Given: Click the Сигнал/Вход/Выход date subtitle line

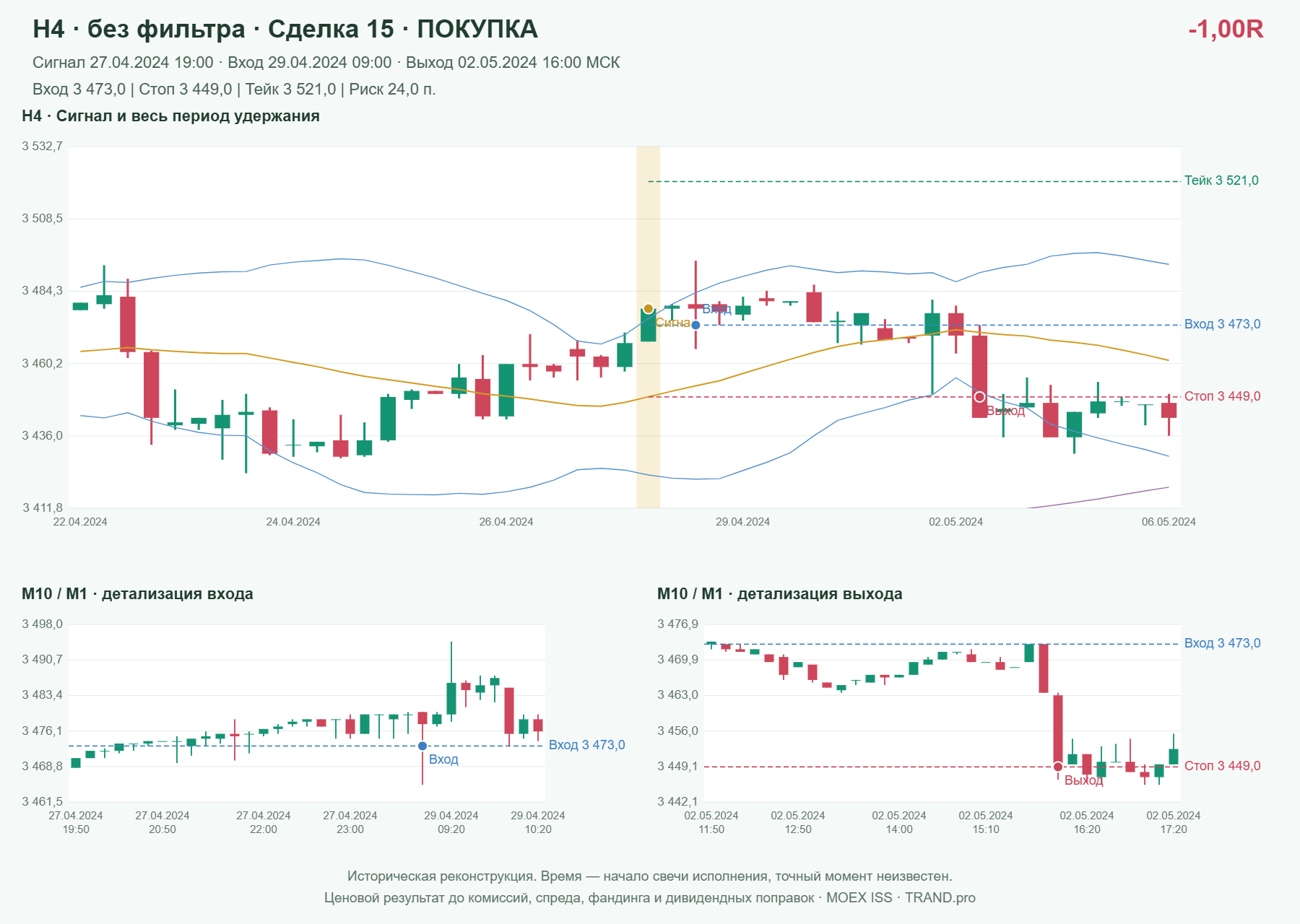Looking at the screenshot, I should (x=326, y=63).
